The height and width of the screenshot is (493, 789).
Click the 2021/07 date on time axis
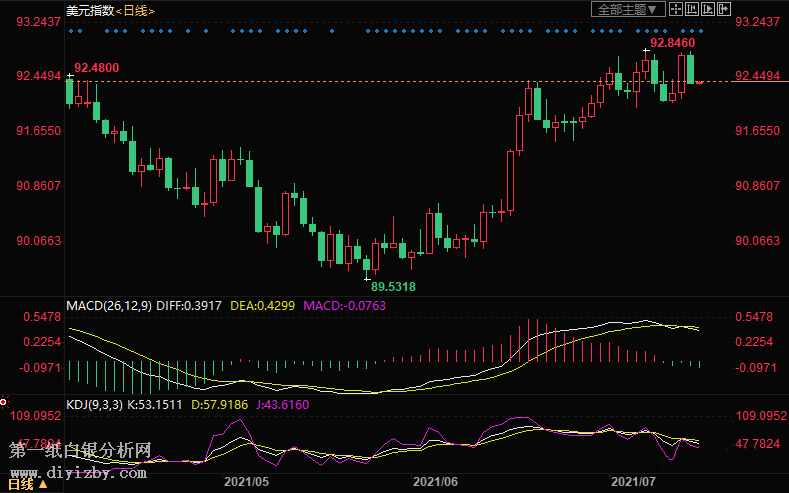(x=632, y=482)
